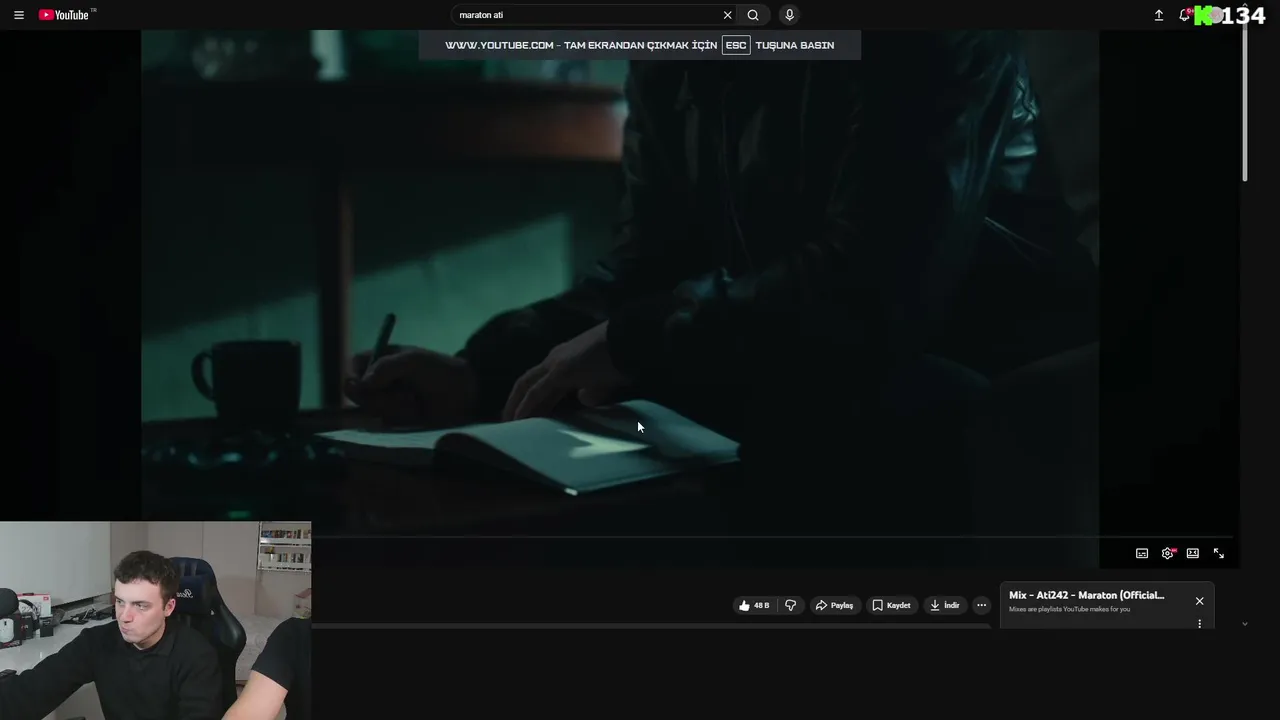Clear the search box text with X

click(x=727, y=15)
